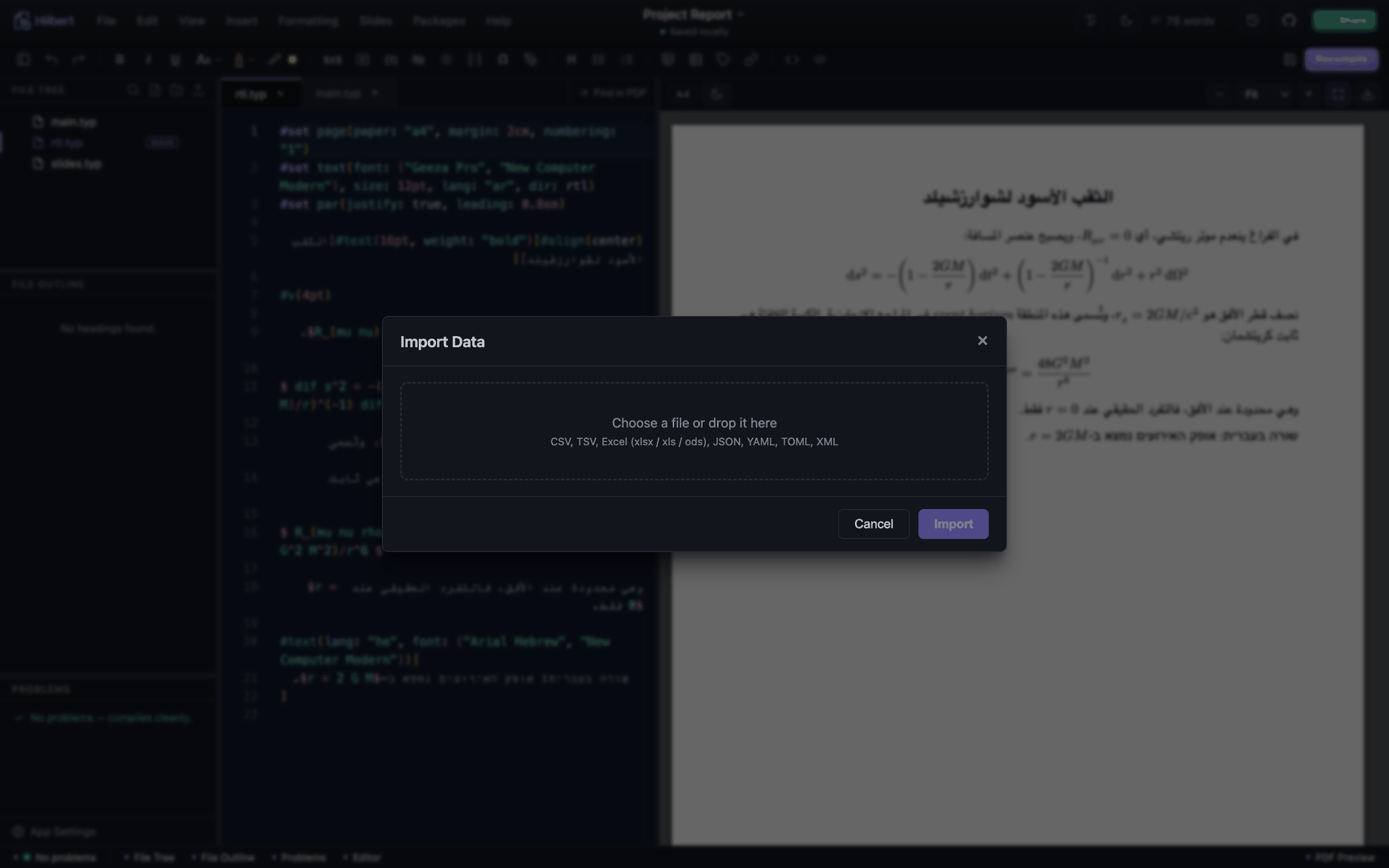Insert a heading with the H icon
Viewport: 1389px width, 868px height.
click(571, 60)
